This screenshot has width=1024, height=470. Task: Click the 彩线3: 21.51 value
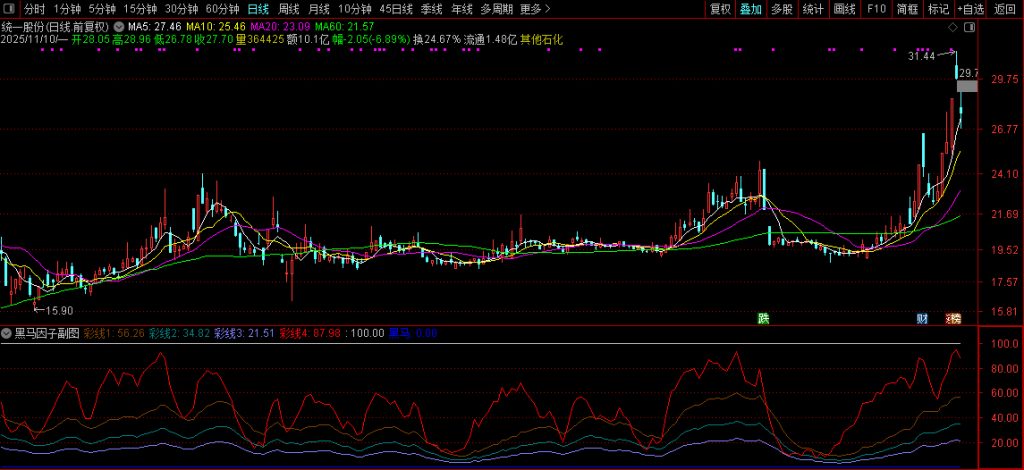coord(244,333)
